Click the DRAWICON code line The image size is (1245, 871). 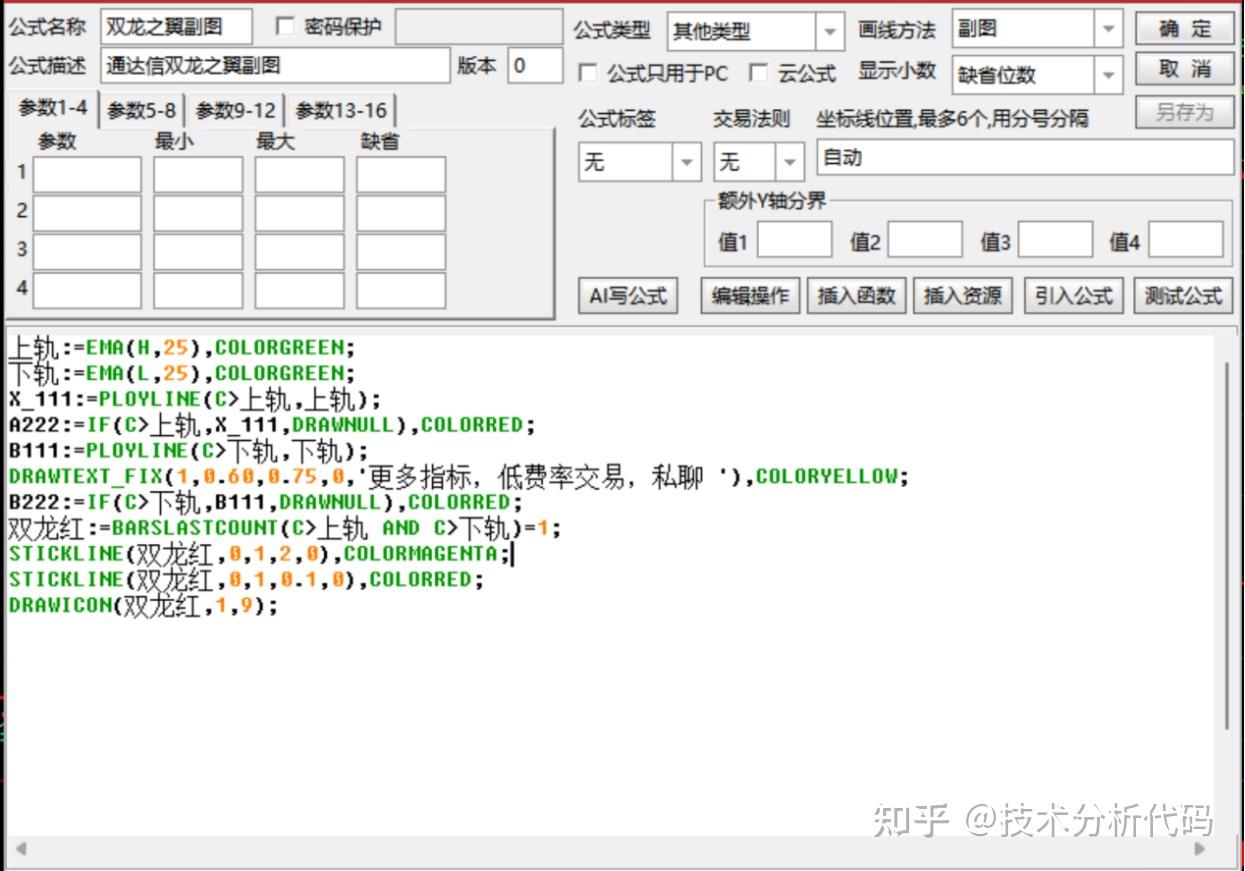click(x=143, y=606)
